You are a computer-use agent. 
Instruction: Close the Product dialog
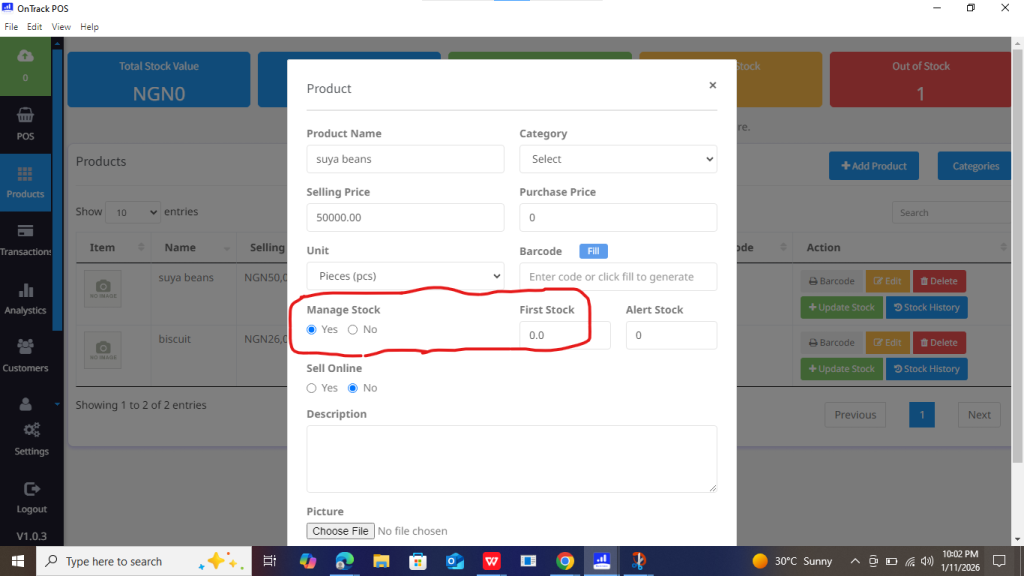pyautogui.click(x=712, y=86)
